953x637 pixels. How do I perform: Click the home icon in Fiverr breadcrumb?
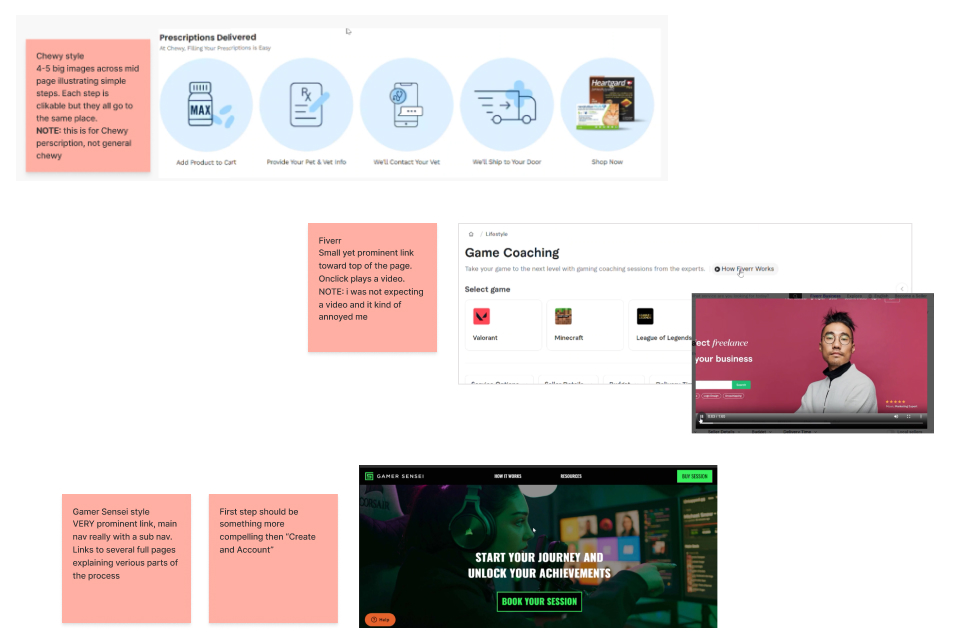click(471, 234)
